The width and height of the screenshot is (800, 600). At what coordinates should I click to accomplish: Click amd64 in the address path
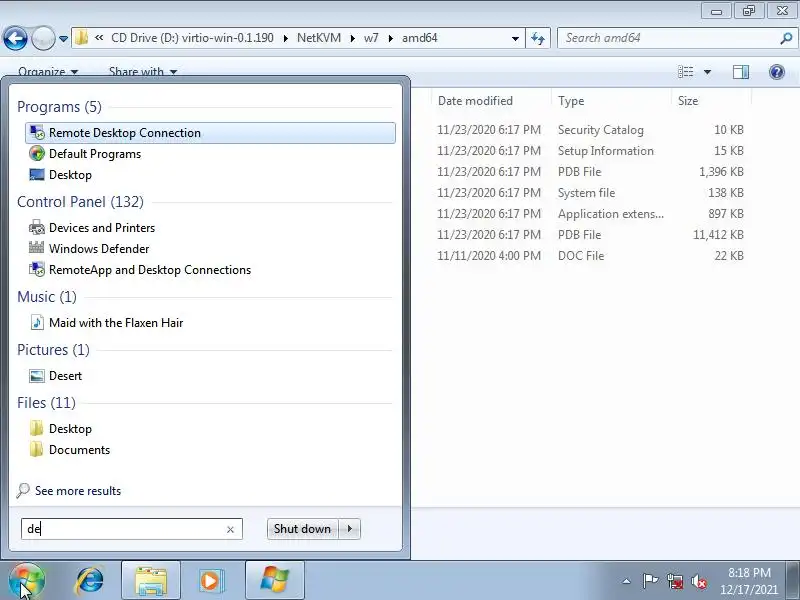[x=419, y=38]
